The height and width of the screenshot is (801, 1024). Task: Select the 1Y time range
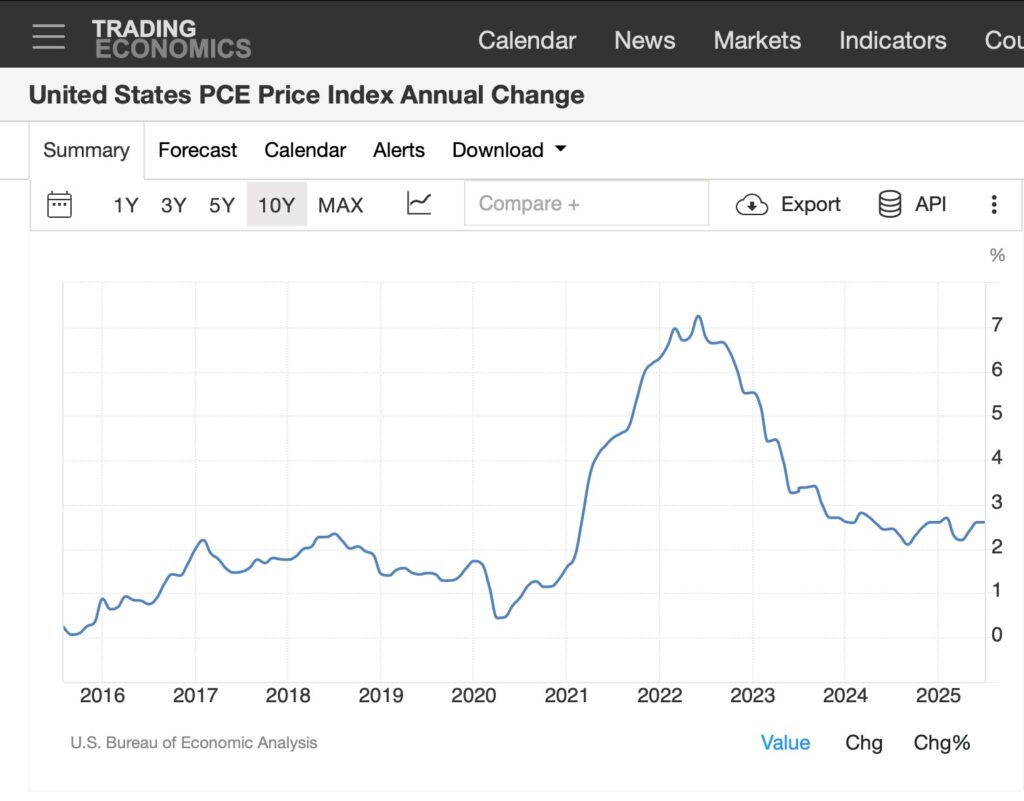click(x=126, y=205)
